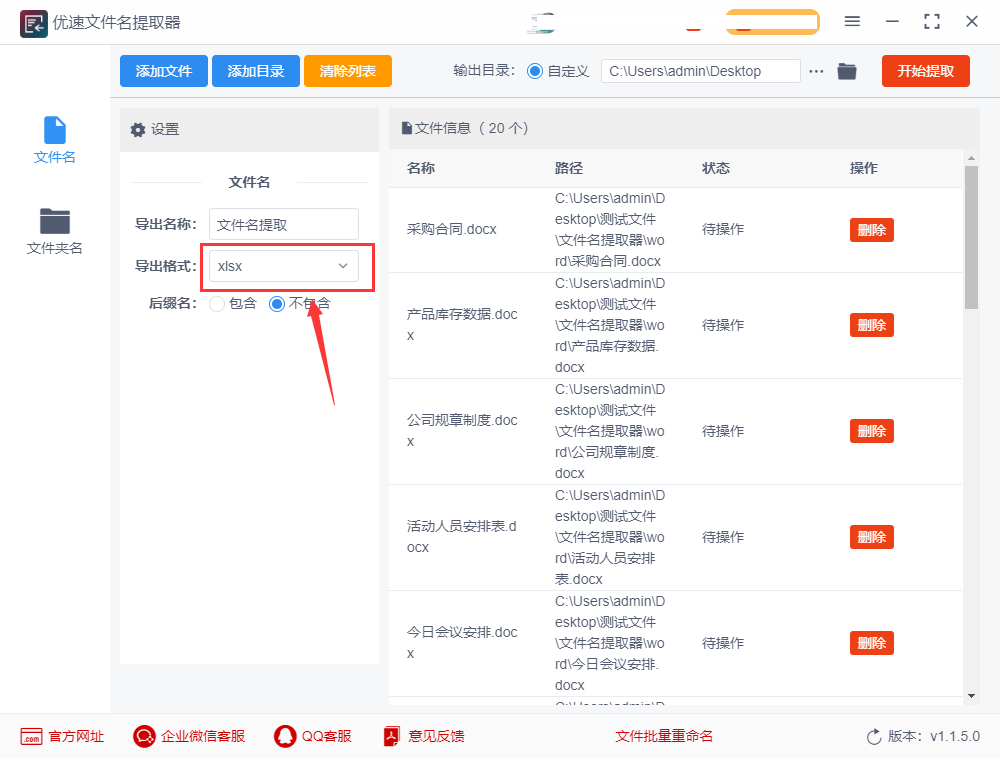Open 文件批量重命名 link
This screenshot has height=760, width=1000.
coord(664,736)
